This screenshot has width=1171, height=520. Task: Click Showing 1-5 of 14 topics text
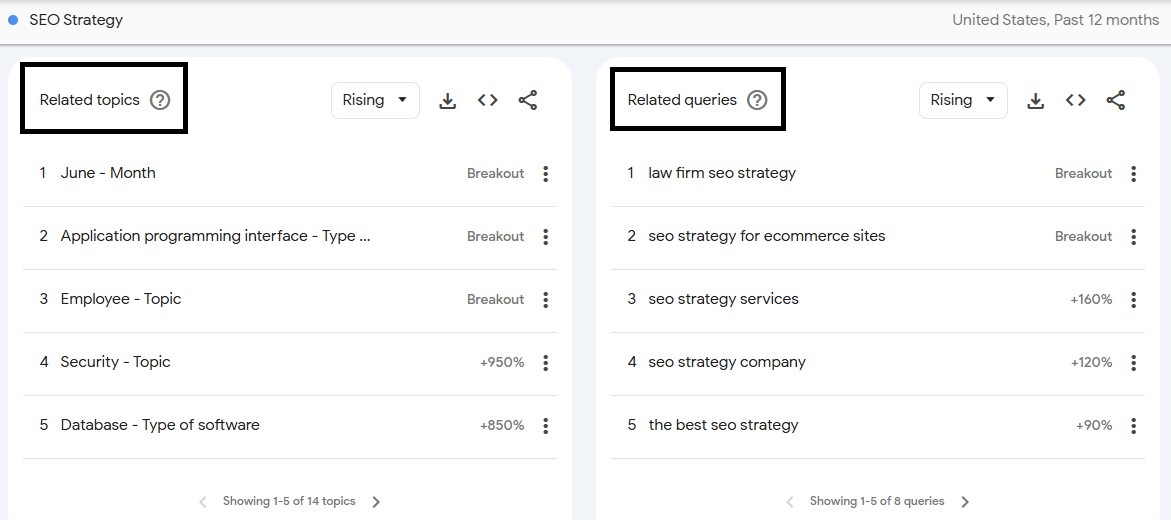pyautogui.click(x=289, y=501)
